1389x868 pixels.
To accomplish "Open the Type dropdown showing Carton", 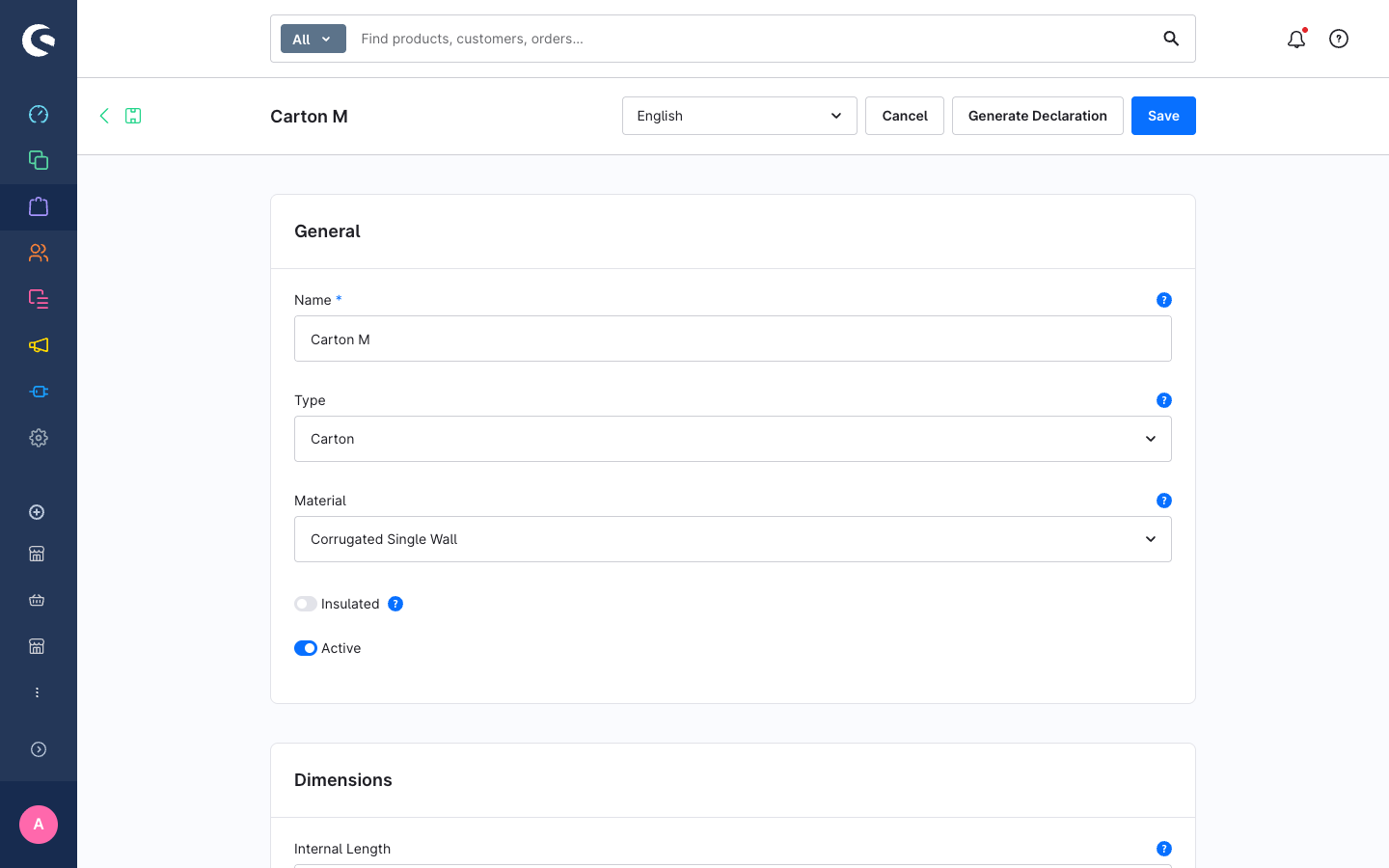I will click(733, 439).
